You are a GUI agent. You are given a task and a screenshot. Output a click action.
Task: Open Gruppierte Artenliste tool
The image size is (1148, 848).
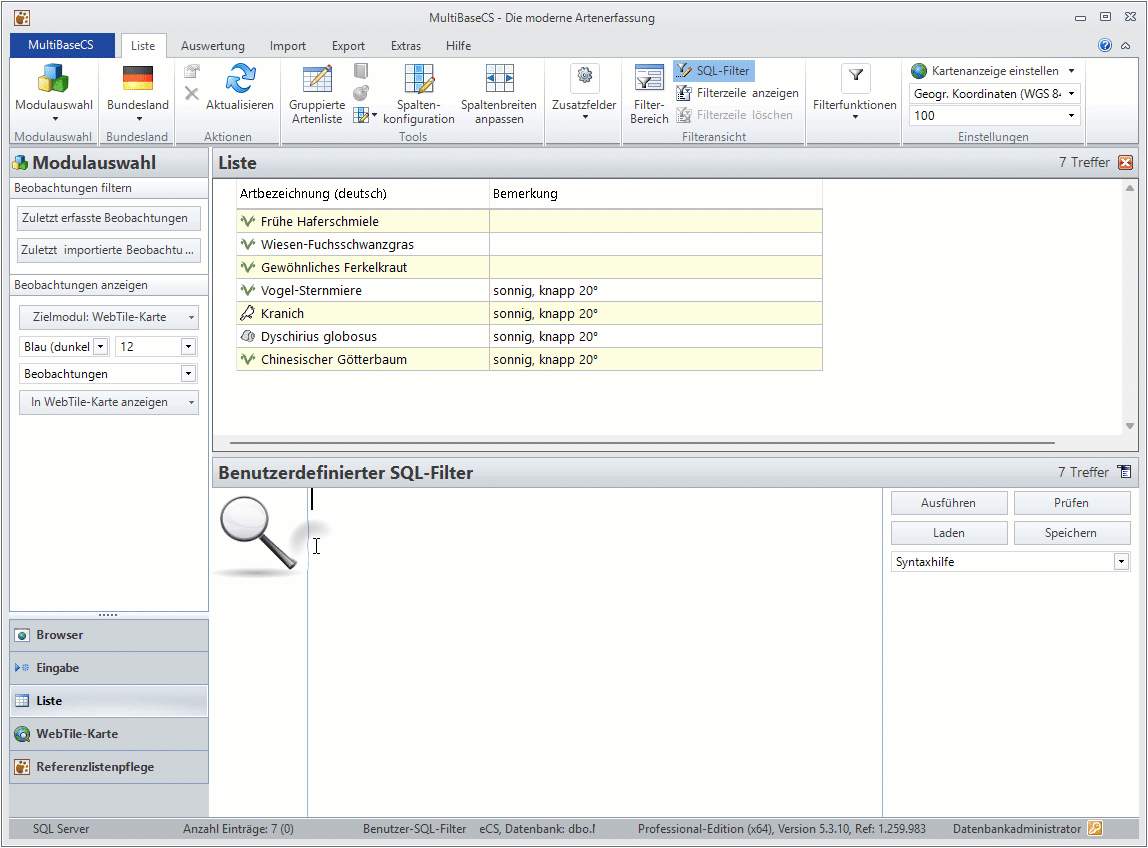(317, 79)
